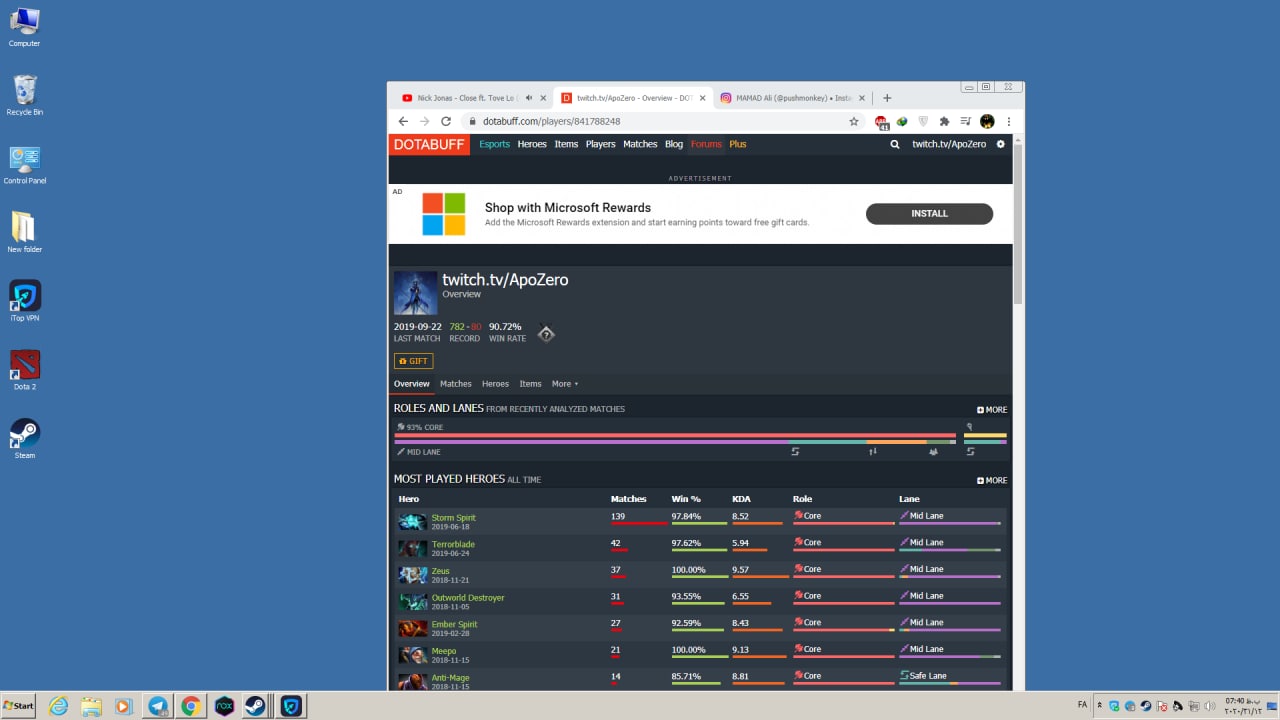This screenshot has width=1280, height=720.
Task: Open Telegram from the taskbar
Action: tap(158, 706)
